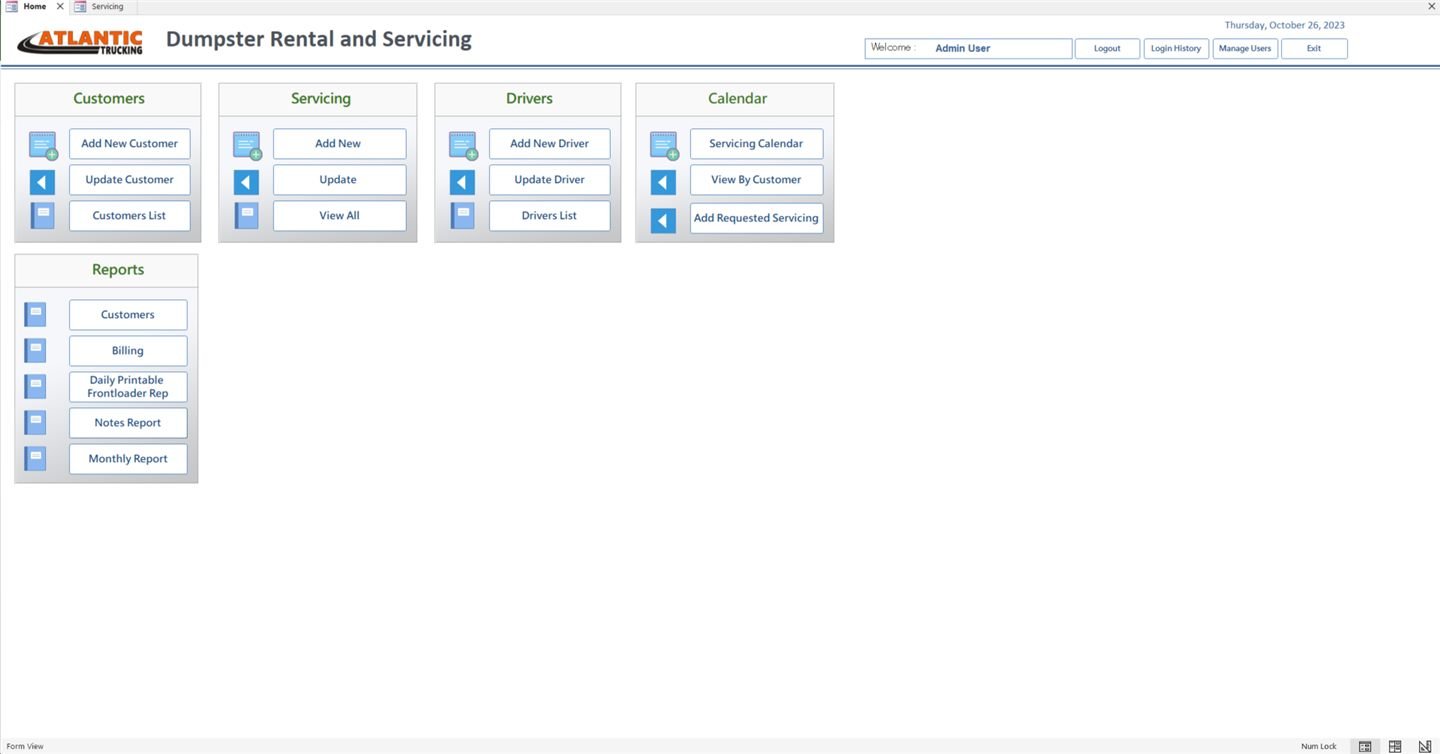Open the Notes Report
Screen dimensions: 1440x754
(128, 422)
